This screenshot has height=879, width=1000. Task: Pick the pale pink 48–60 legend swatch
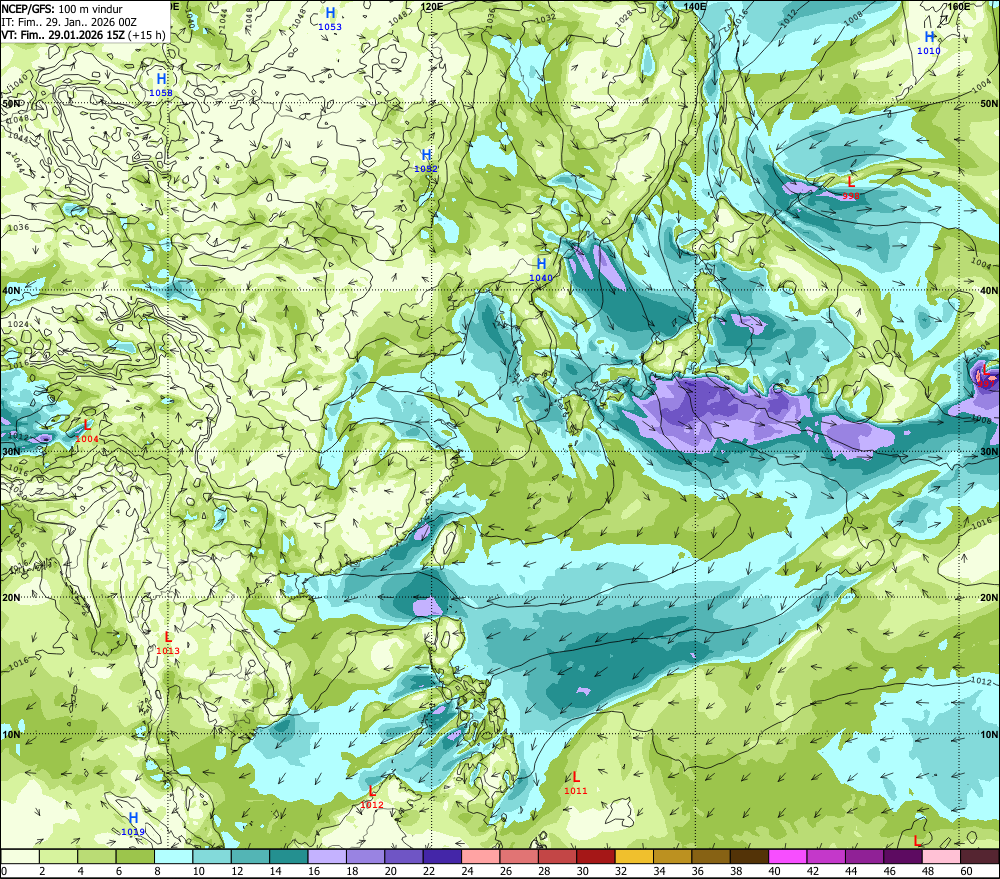[941, 856]
